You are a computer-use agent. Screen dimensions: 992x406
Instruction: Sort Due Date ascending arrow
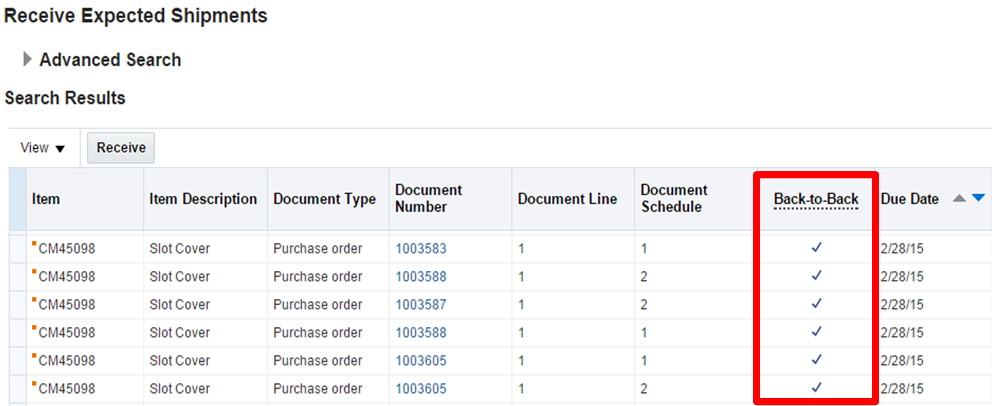click(959, 199)
